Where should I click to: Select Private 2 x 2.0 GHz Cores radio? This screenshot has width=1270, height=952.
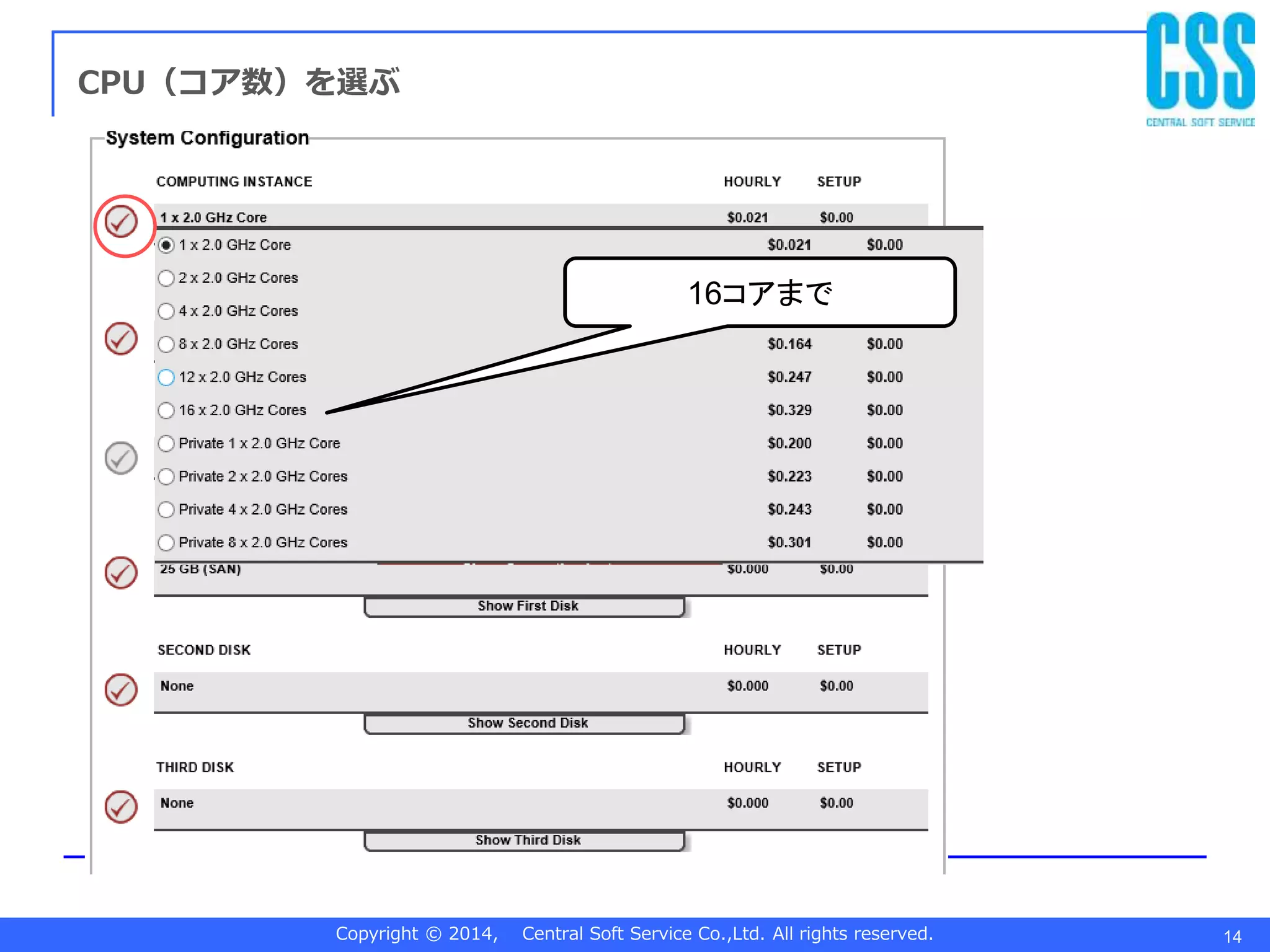click(166, 477)
